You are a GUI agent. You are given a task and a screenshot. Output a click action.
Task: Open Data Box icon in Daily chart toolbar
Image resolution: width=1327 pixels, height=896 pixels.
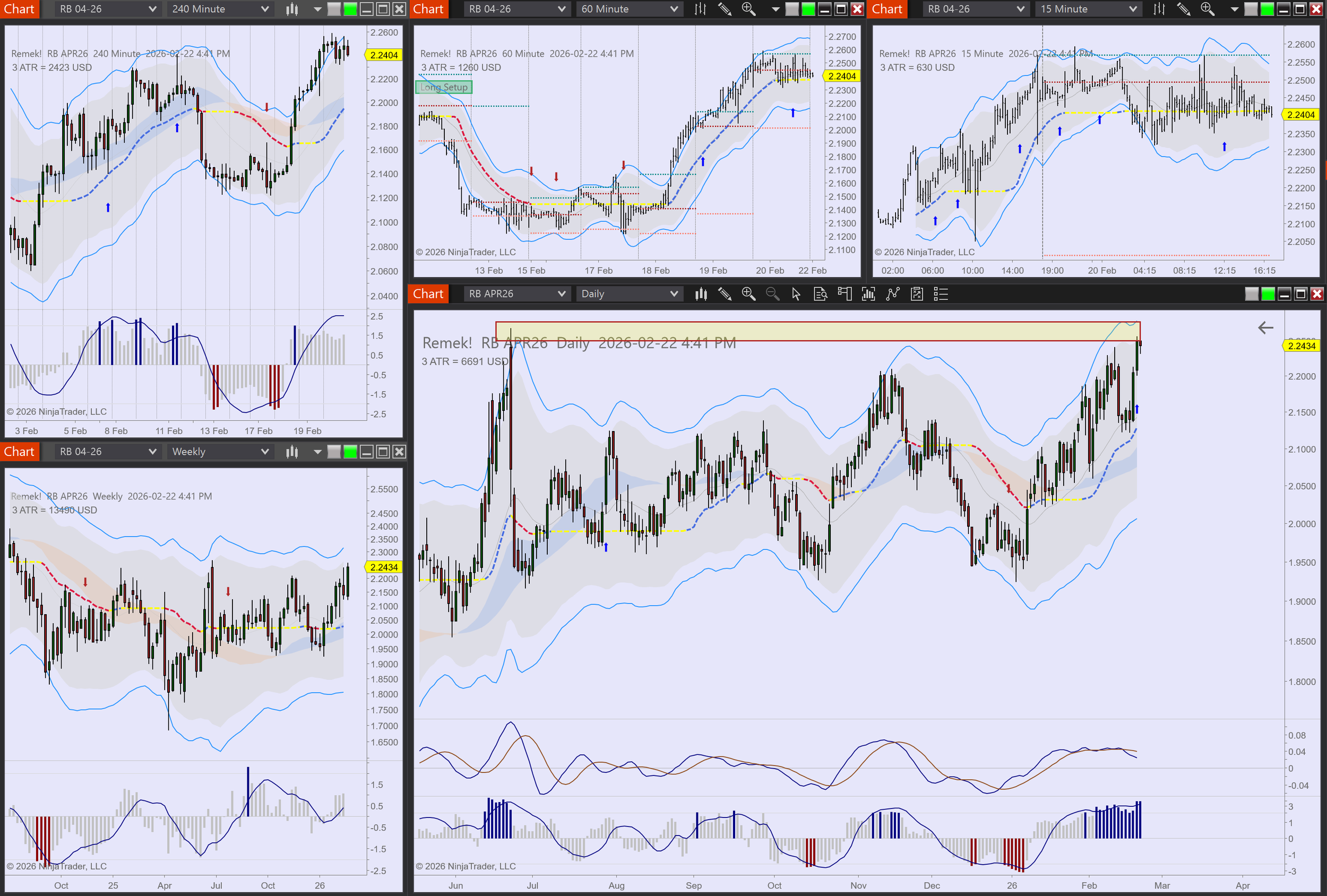click(820, 294)
